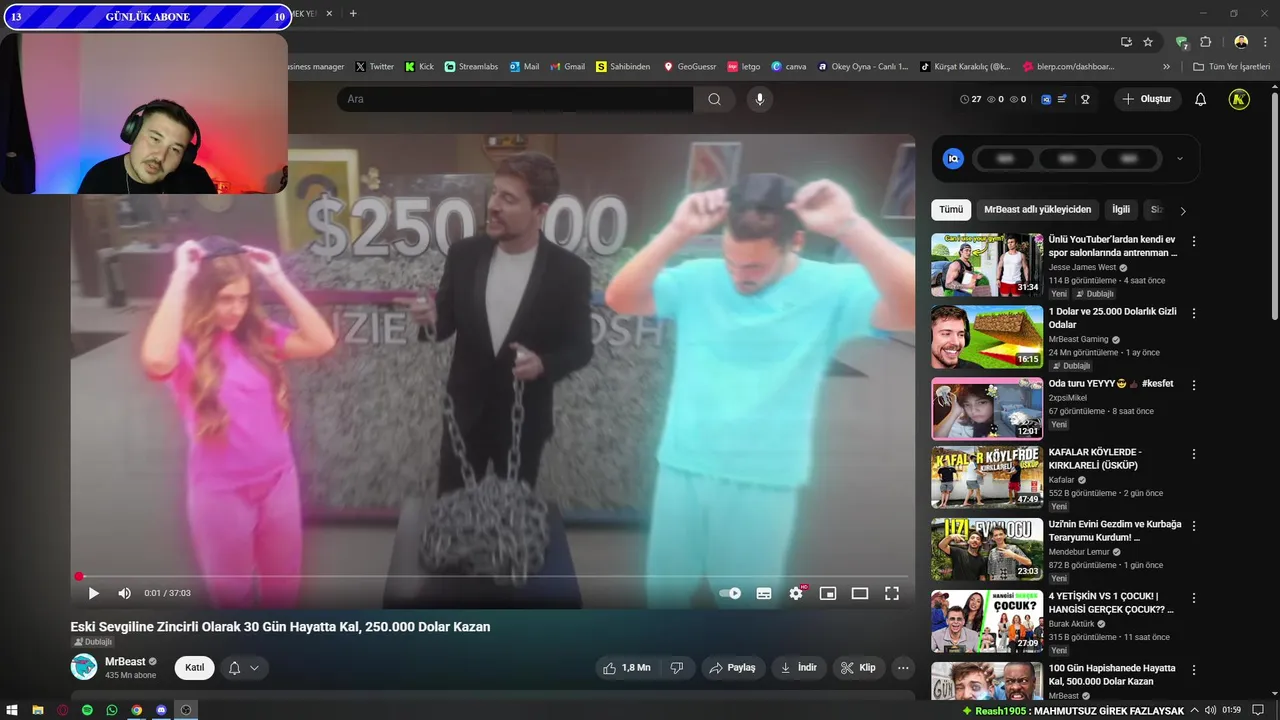Open YouTube account avatar menu
Screen dimensions: 1280x720
(1239, 99)
